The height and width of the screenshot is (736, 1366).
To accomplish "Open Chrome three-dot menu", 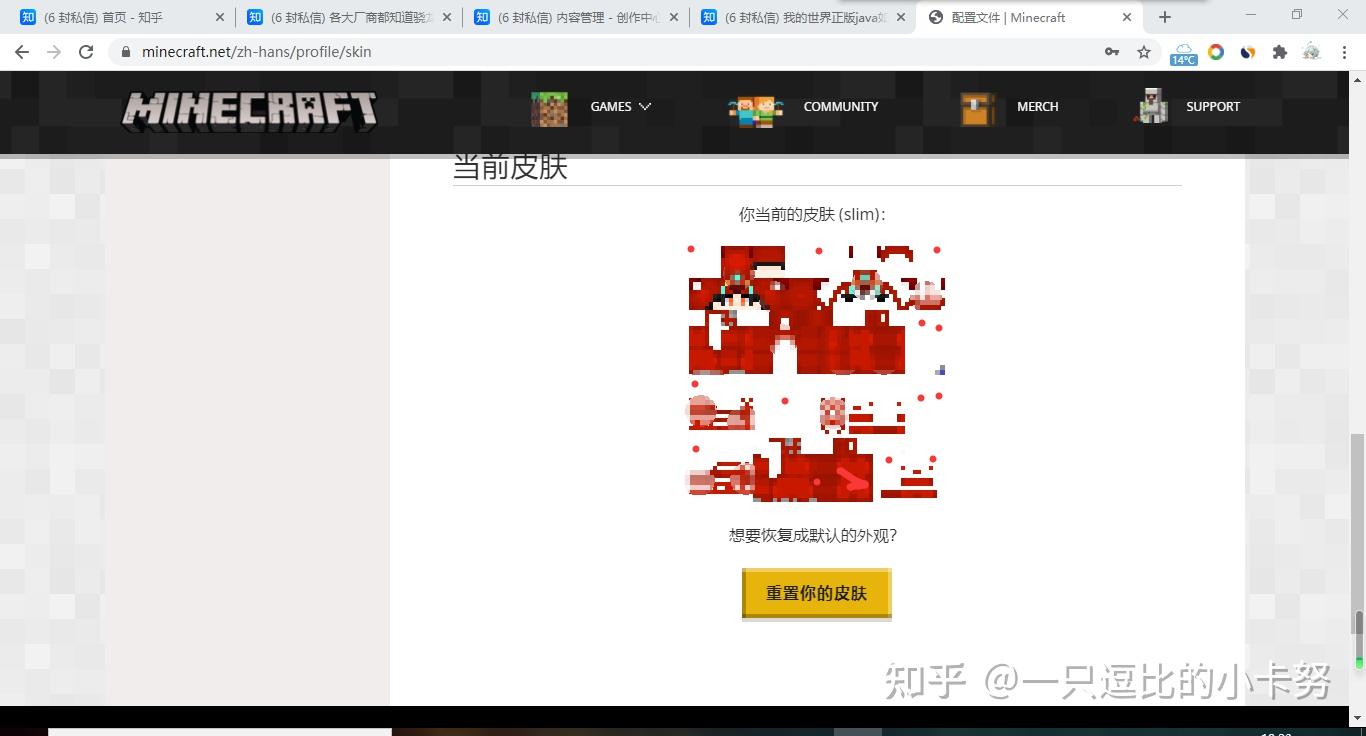I will [x=1344, y=52].
